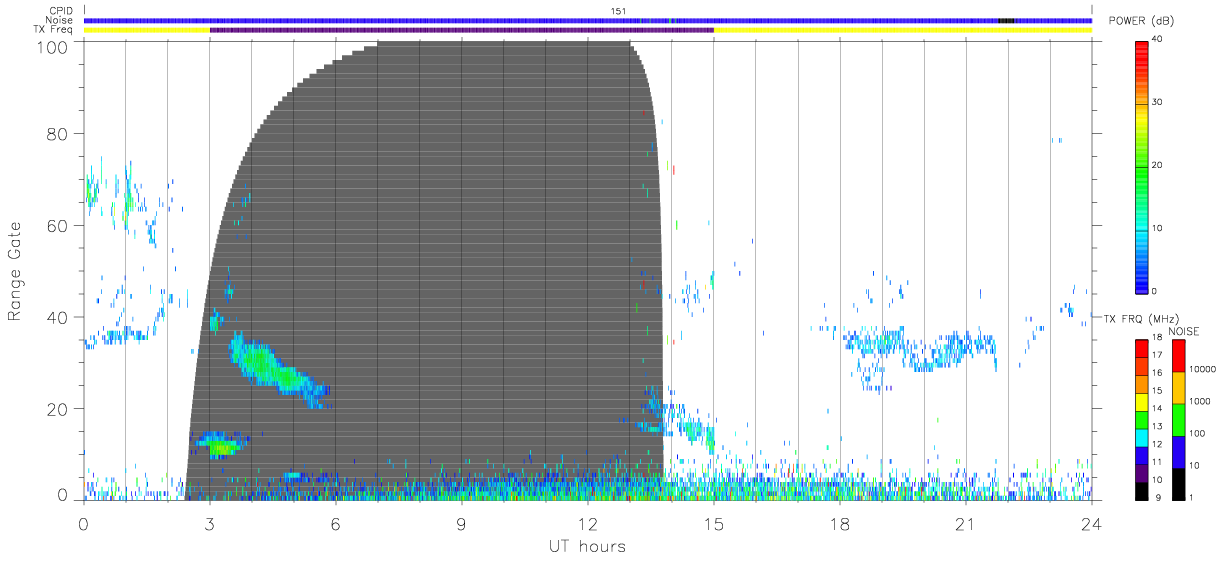Click the purple segment of TX Freq bar
The image size is (1228, 567).
461,30
